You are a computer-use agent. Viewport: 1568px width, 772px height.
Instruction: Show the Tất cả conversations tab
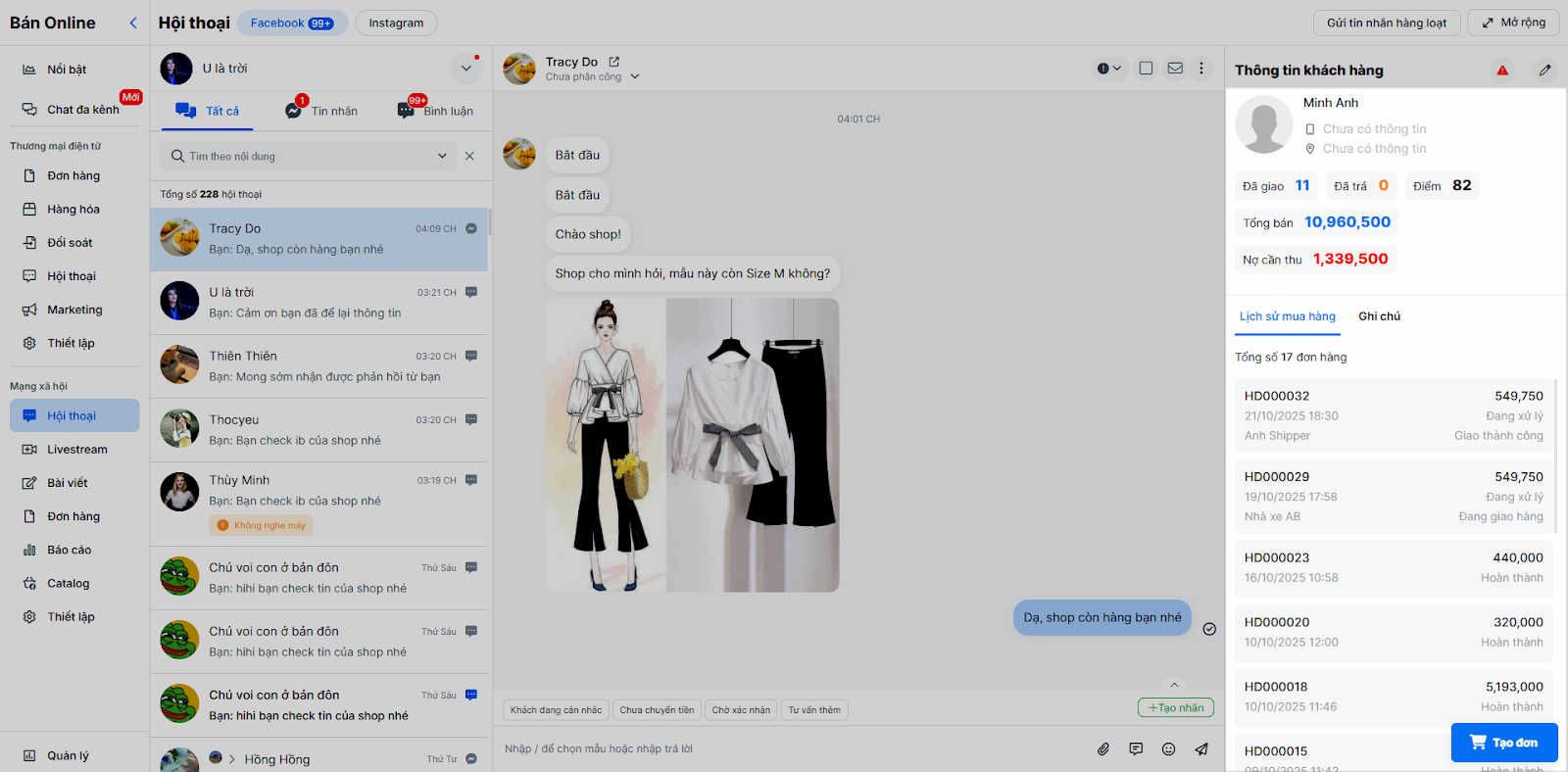[207, 111]
